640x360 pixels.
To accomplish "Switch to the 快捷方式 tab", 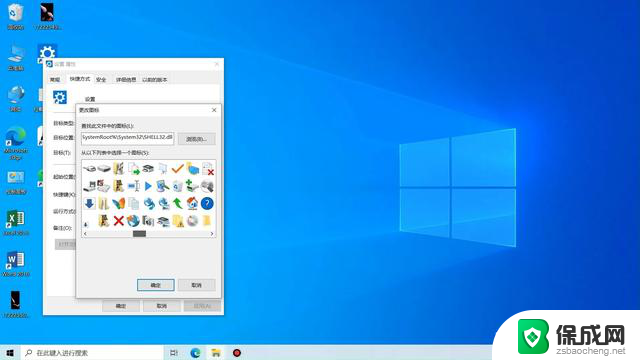I will pos(80,79).
